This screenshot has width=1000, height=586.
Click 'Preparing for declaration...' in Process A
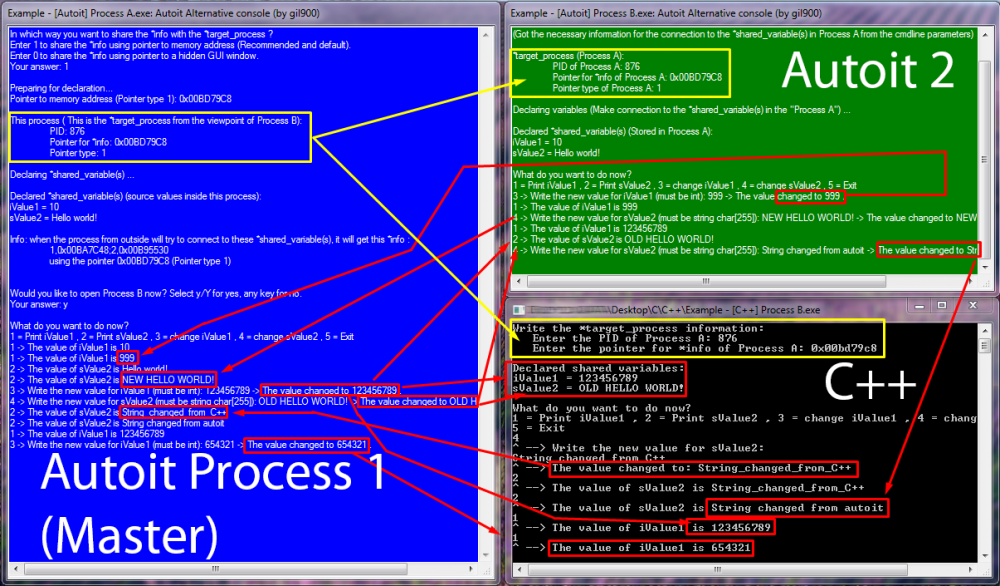(61, 88)
